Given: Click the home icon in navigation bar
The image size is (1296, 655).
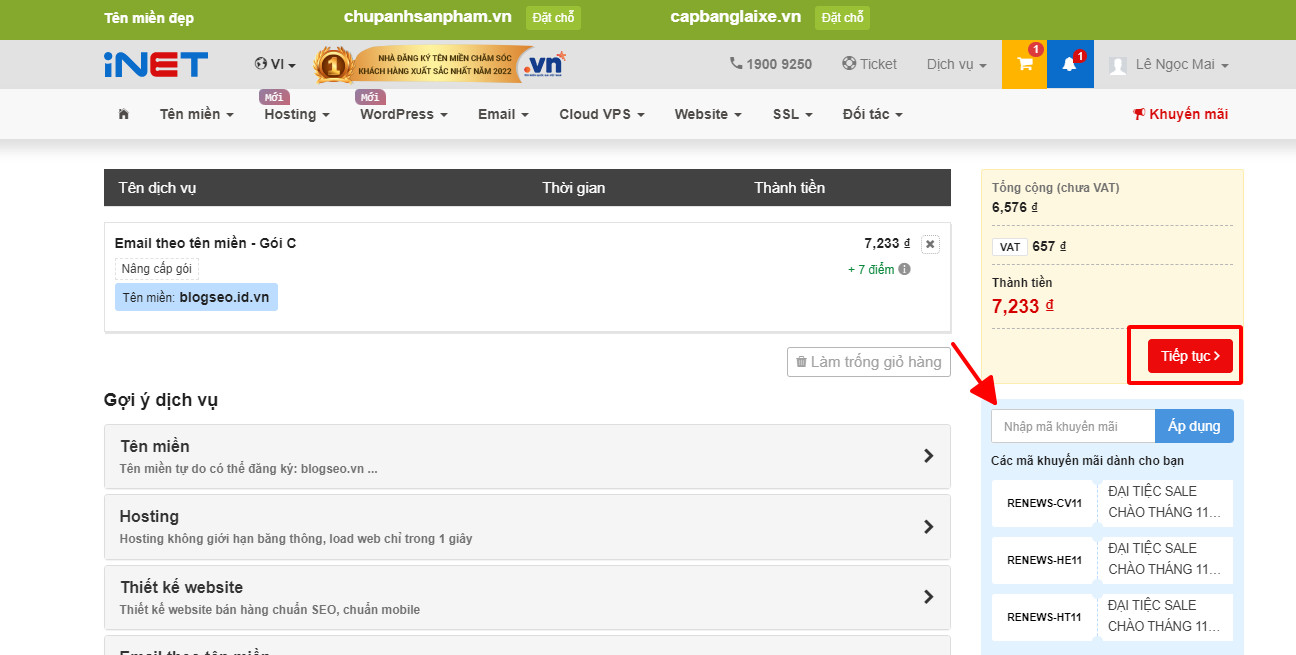Looking at the screenshot, I should (124, 114).
